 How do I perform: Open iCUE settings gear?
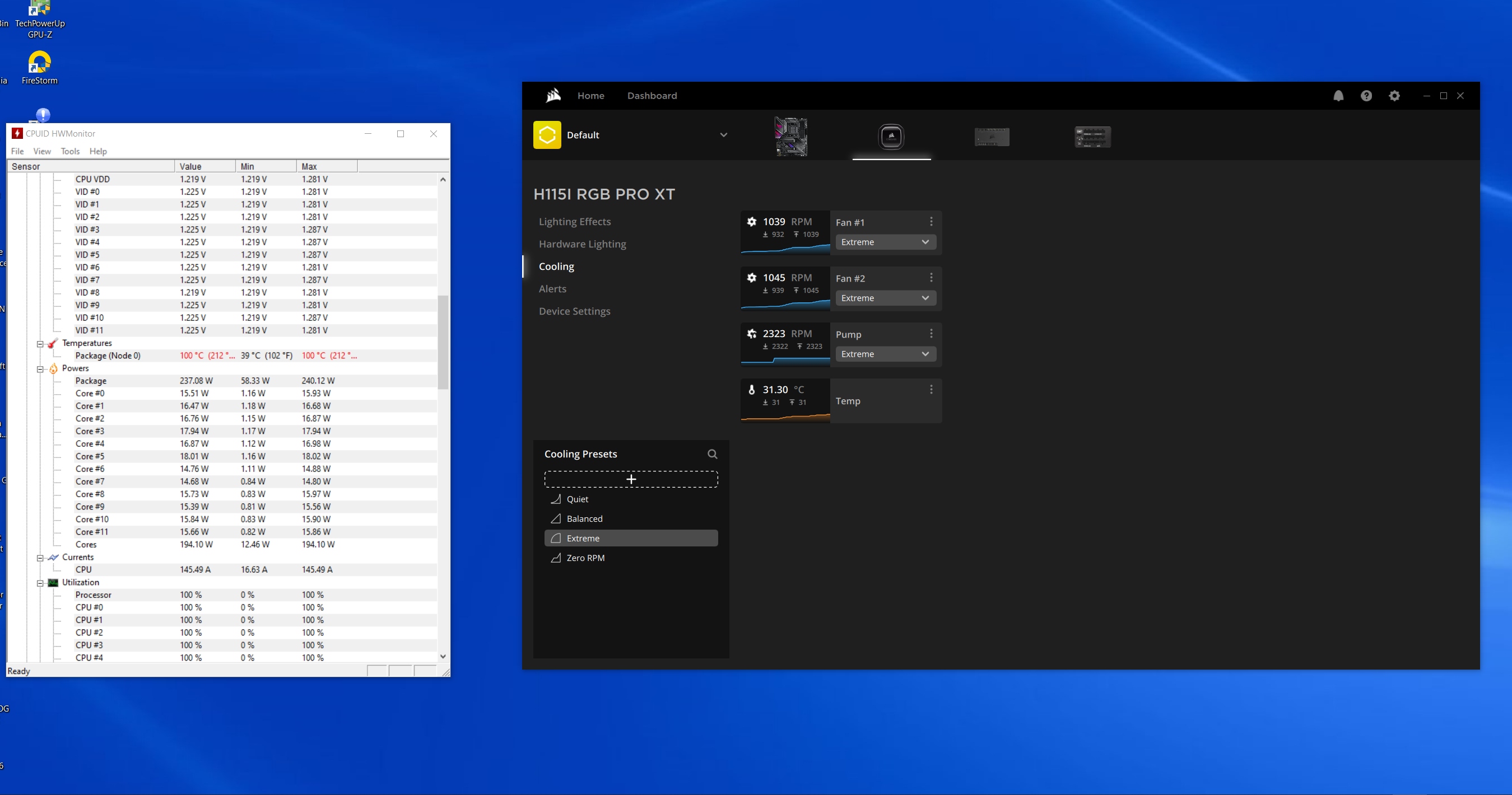point(1394,96)
